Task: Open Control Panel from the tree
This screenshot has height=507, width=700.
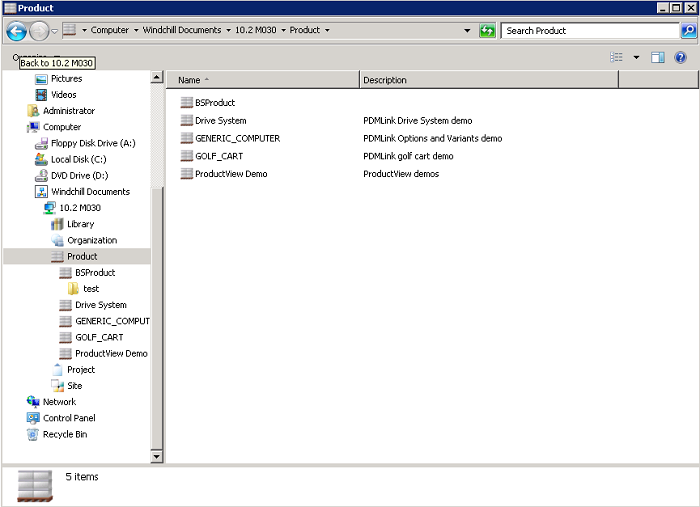Action: [x=69, y=418]
